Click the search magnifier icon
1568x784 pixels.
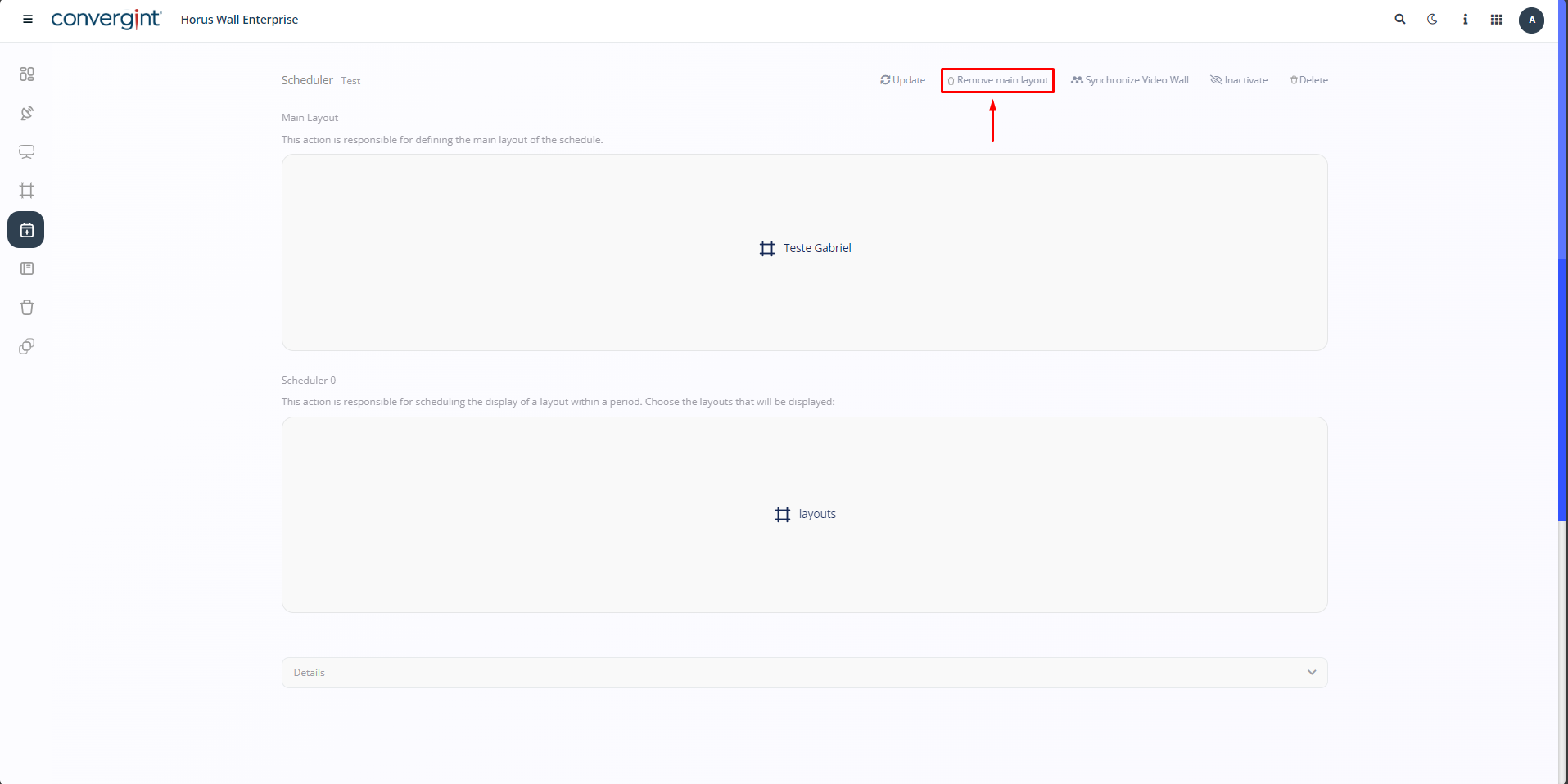[1400, 20]
